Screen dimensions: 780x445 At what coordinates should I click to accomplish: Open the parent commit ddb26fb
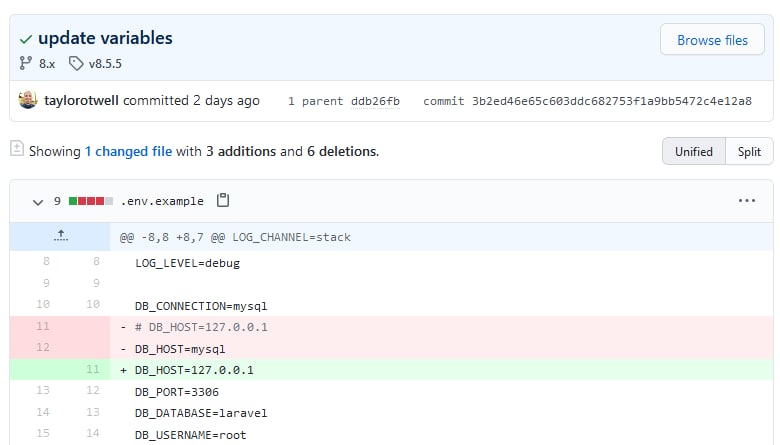375,101
